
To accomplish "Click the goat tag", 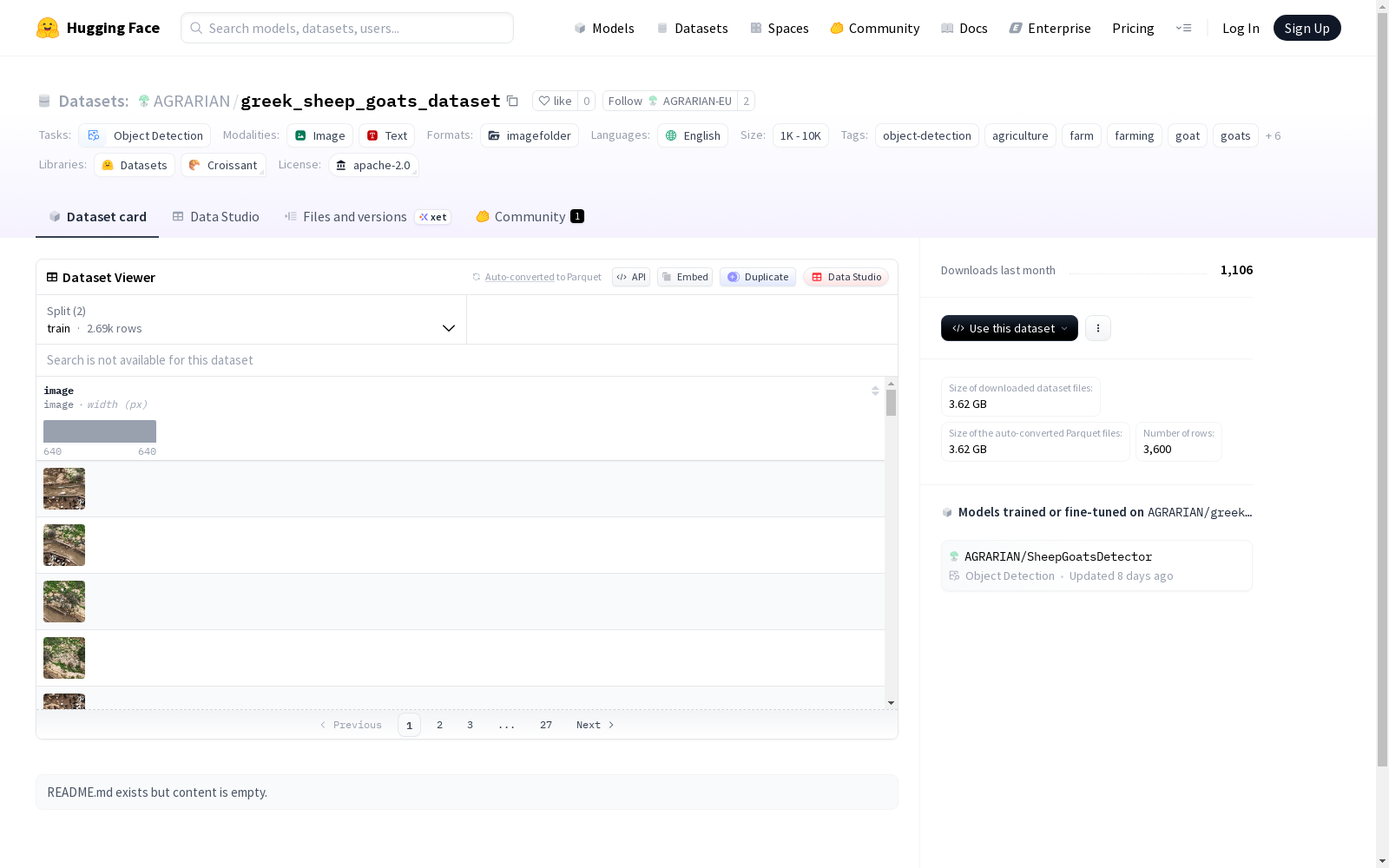I will click(1187, 135).
